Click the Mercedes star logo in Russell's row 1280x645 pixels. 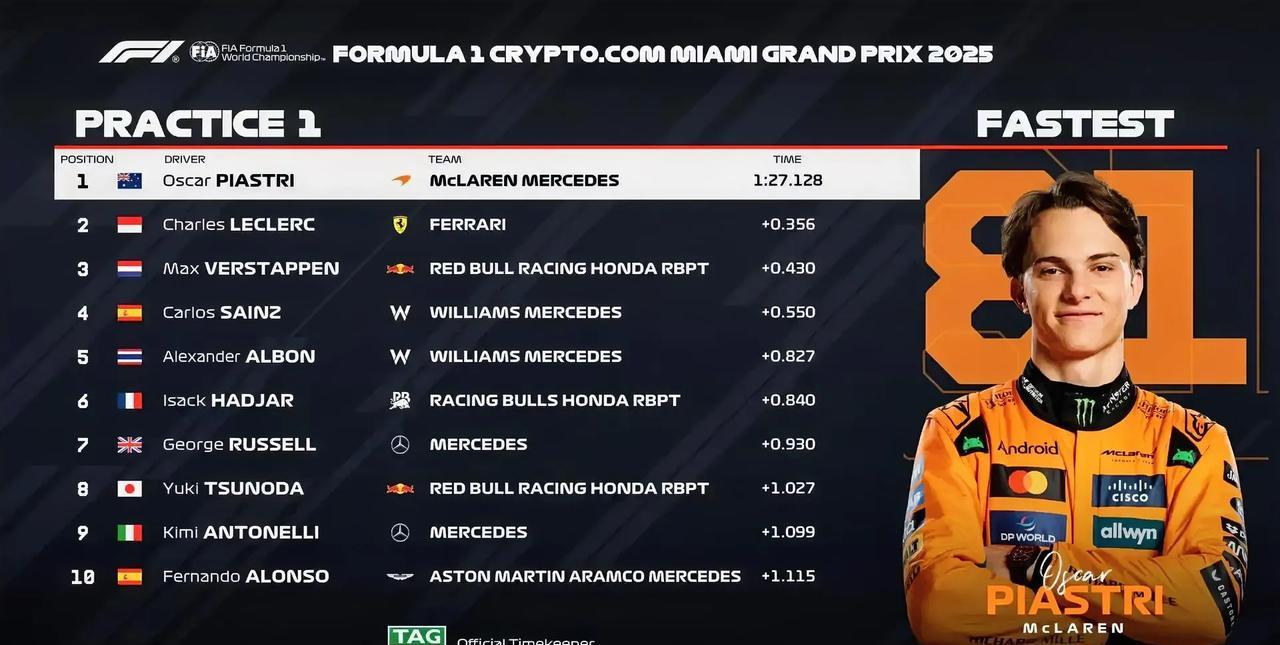(x=400, y=444)
